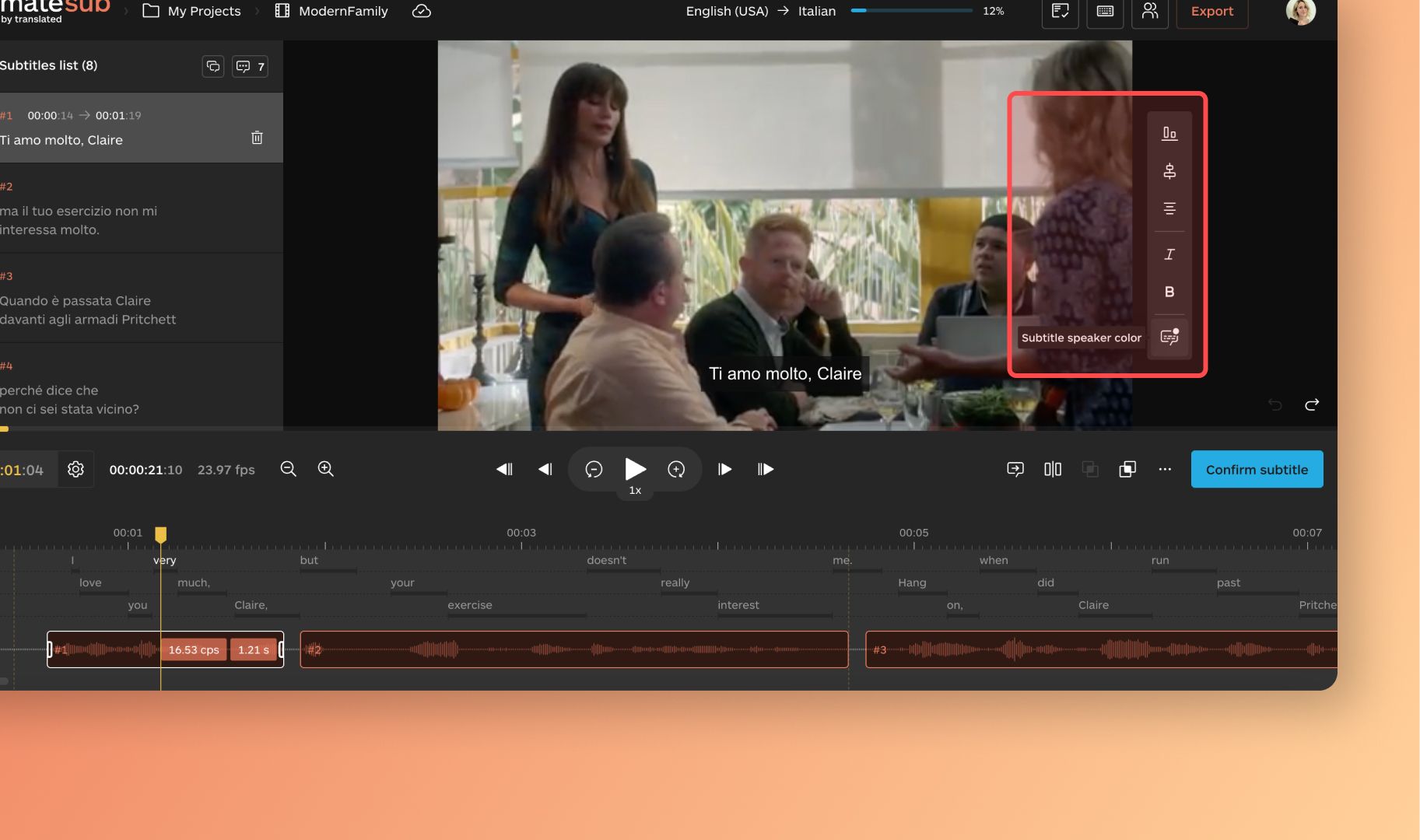Viewport: 1420px width, 840px height.
Task: Open the My Projects folder
Action: pos(191,11)
